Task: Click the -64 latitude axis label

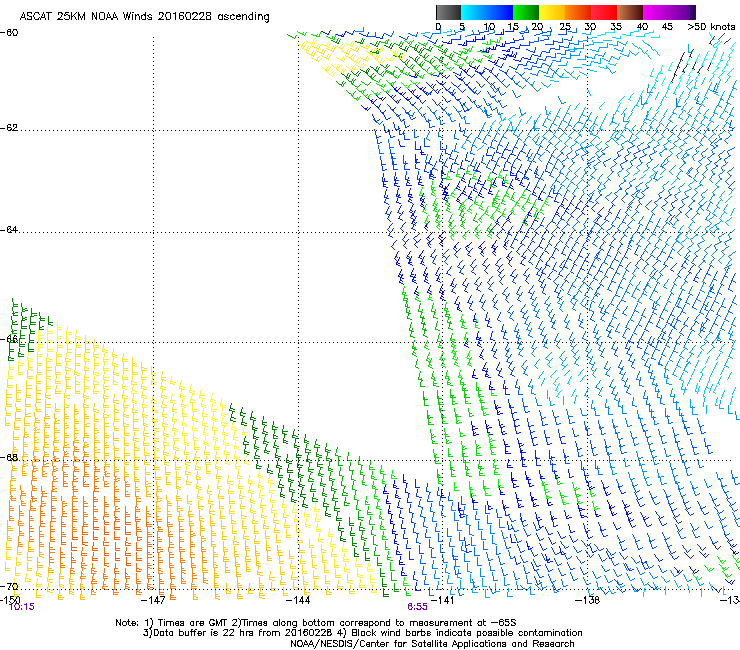Action: [x=9, y=230]
